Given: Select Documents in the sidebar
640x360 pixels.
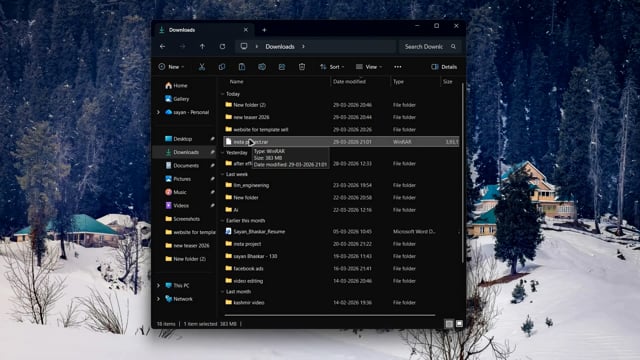Looking at the screenshot, I should tap(182, 165).
